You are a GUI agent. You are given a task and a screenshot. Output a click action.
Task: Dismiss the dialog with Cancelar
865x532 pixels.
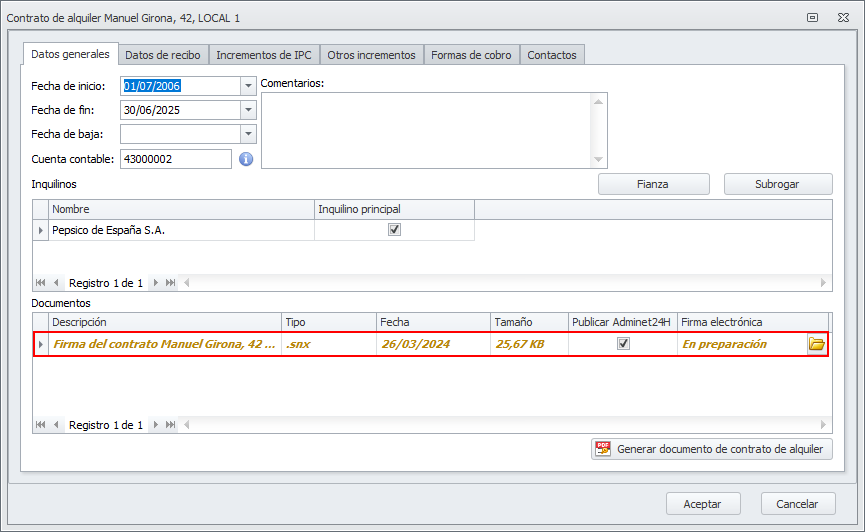pos(798,504)
